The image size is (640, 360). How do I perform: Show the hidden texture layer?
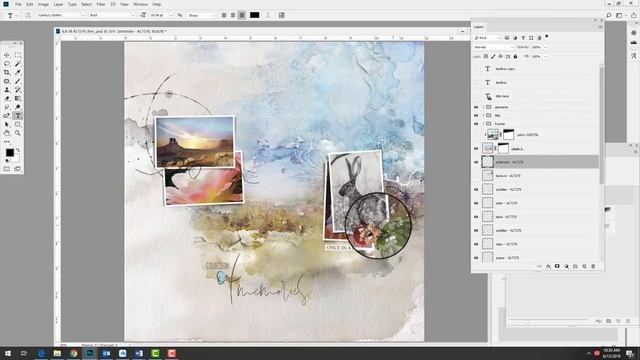coord(476,176)
